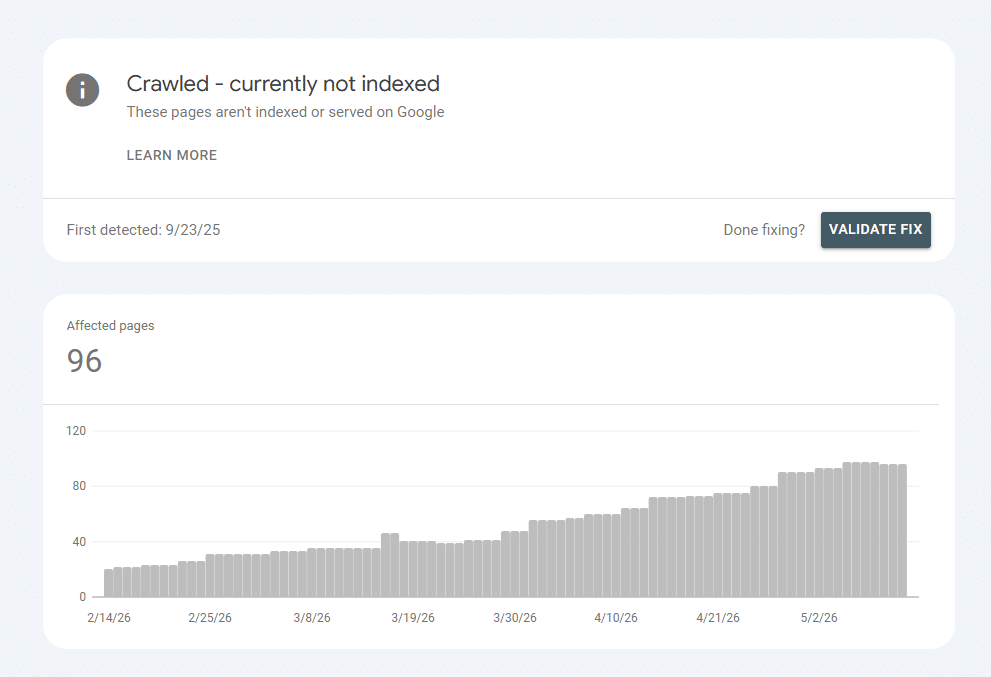Select the 'Crawled - currently not indexed' heading
The height and width of the screenshot is (677, 991).
283,83
